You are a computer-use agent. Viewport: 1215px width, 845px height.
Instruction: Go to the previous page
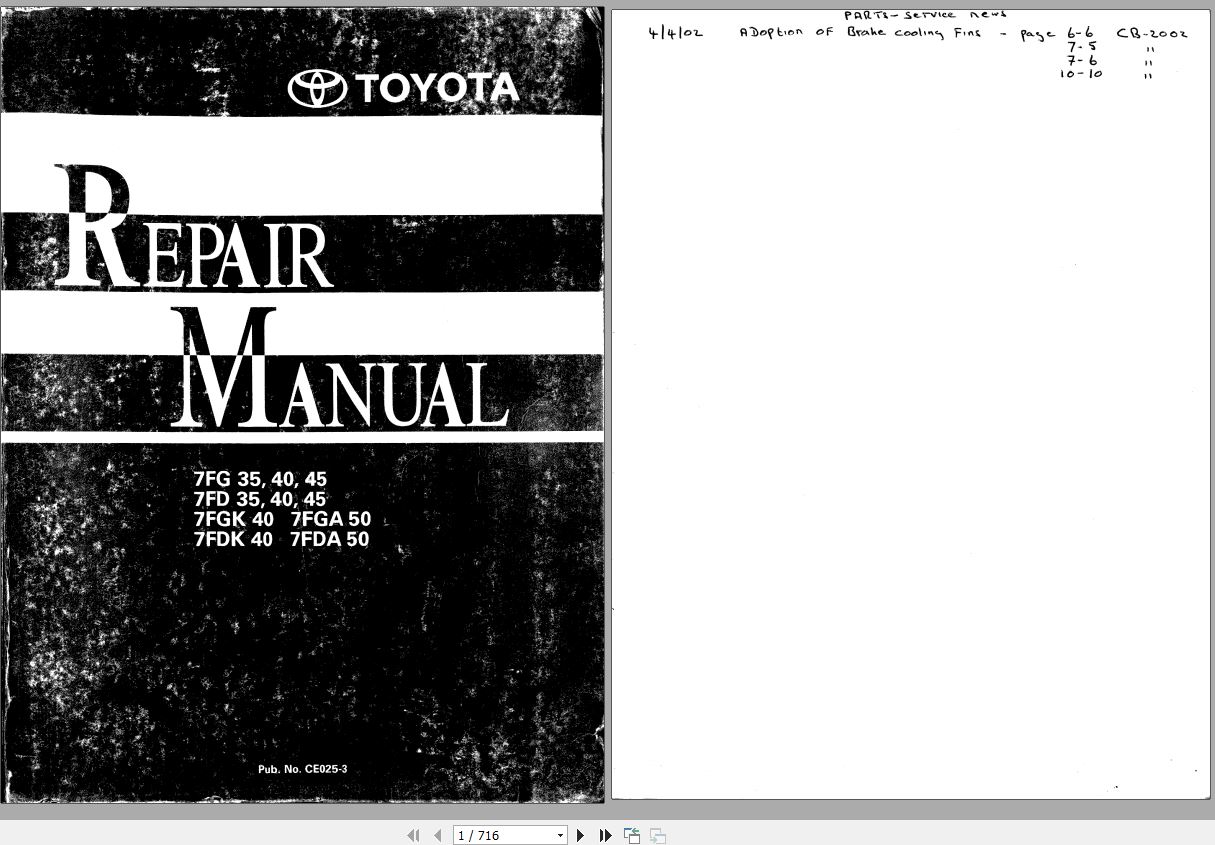(x=437, y=835)
